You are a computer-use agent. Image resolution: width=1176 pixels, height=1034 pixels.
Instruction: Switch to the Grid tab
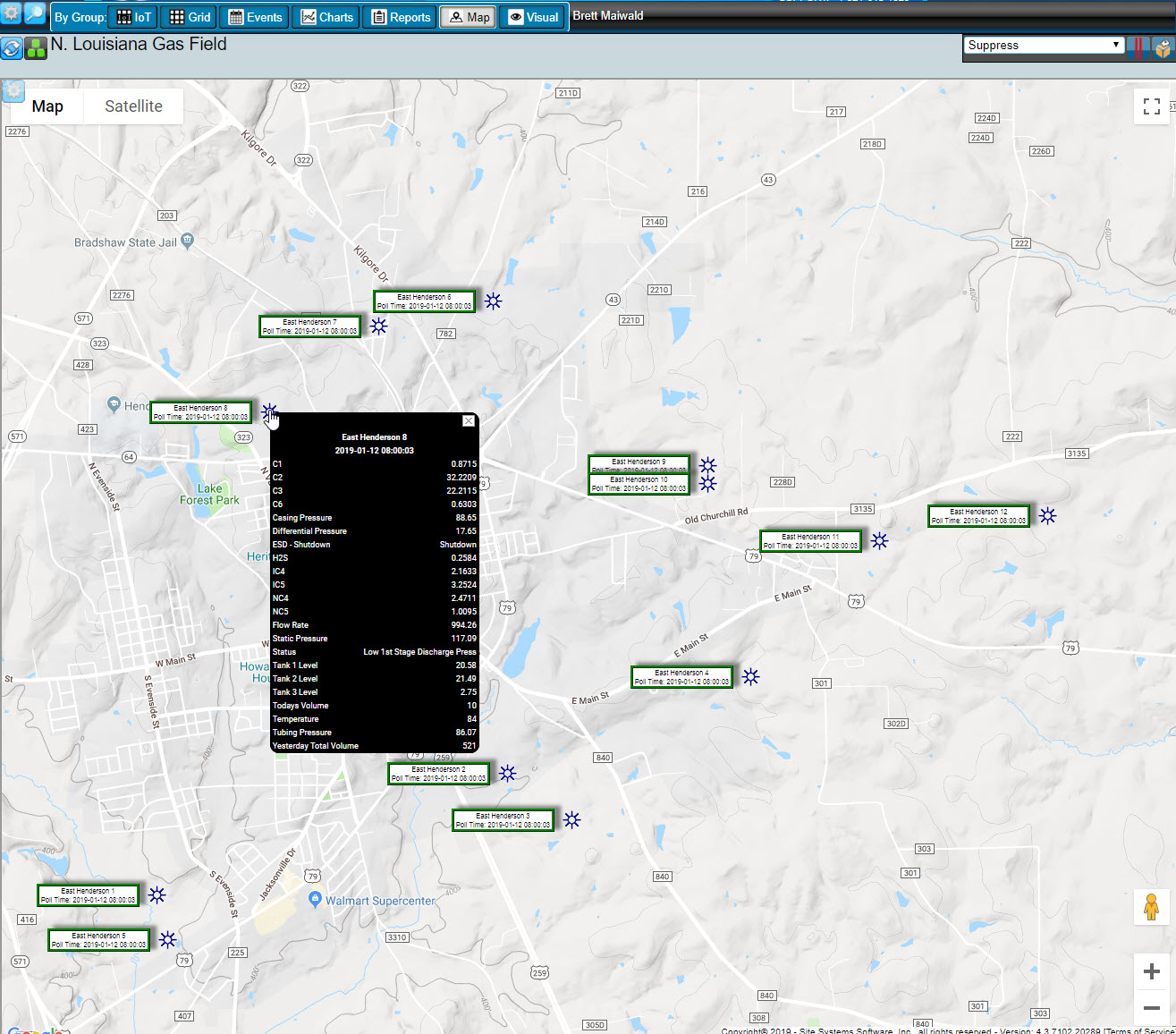tap(190, 17)
